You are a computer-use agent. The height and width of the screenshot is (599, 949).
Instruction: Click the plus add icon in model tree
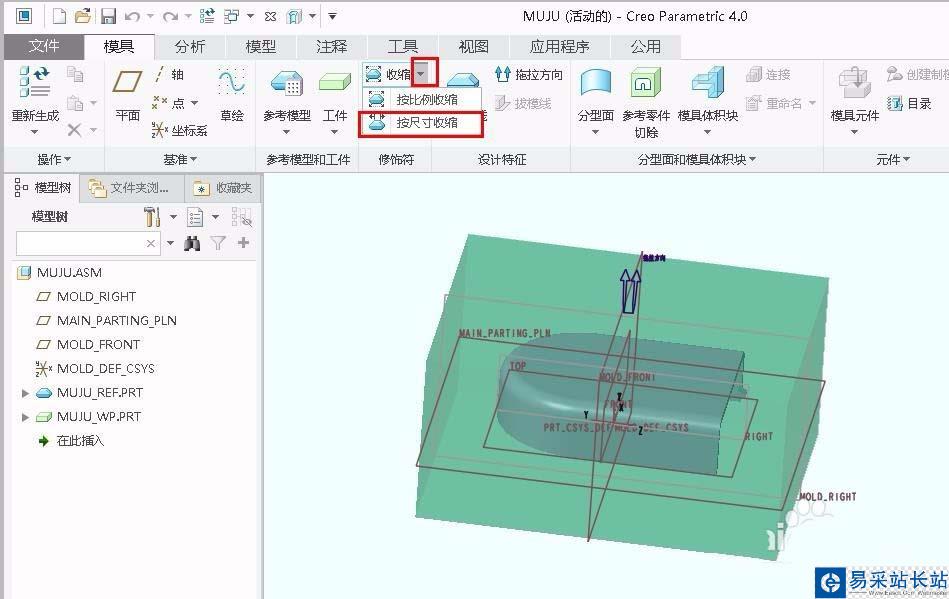tap(243, 243)
